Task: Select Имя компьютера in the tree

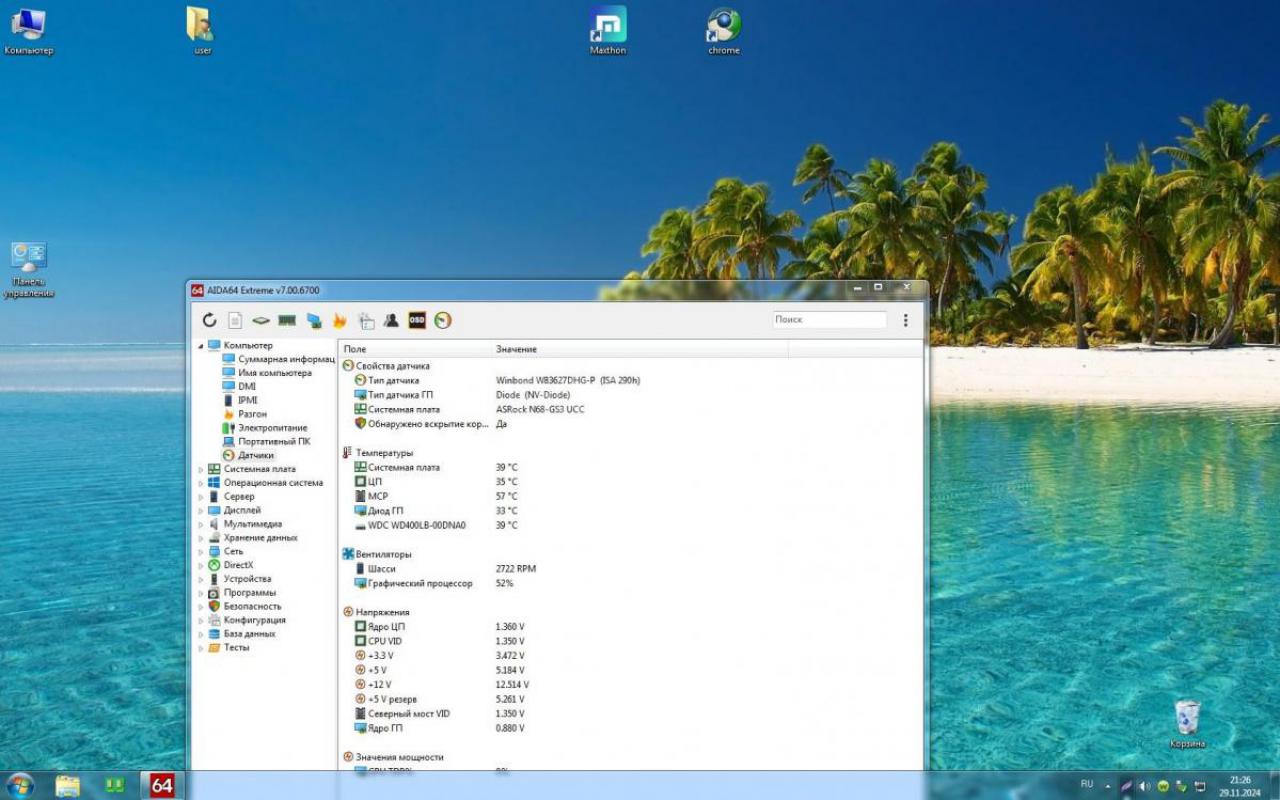Action: click(x=266, y=373)
